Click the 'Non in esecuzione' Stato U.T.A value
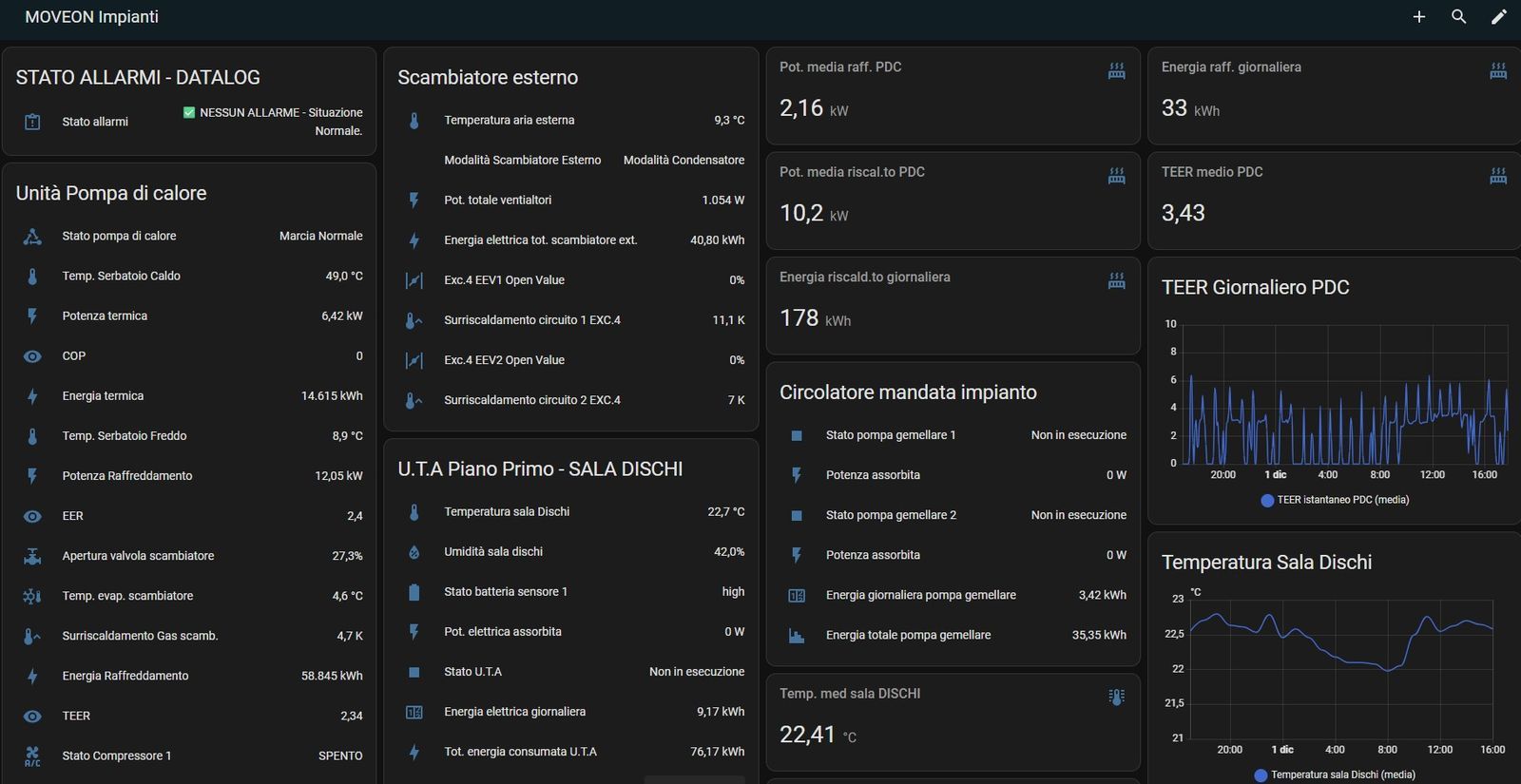Viewport: 1521px width, 784px height. [x=697, y=671]
